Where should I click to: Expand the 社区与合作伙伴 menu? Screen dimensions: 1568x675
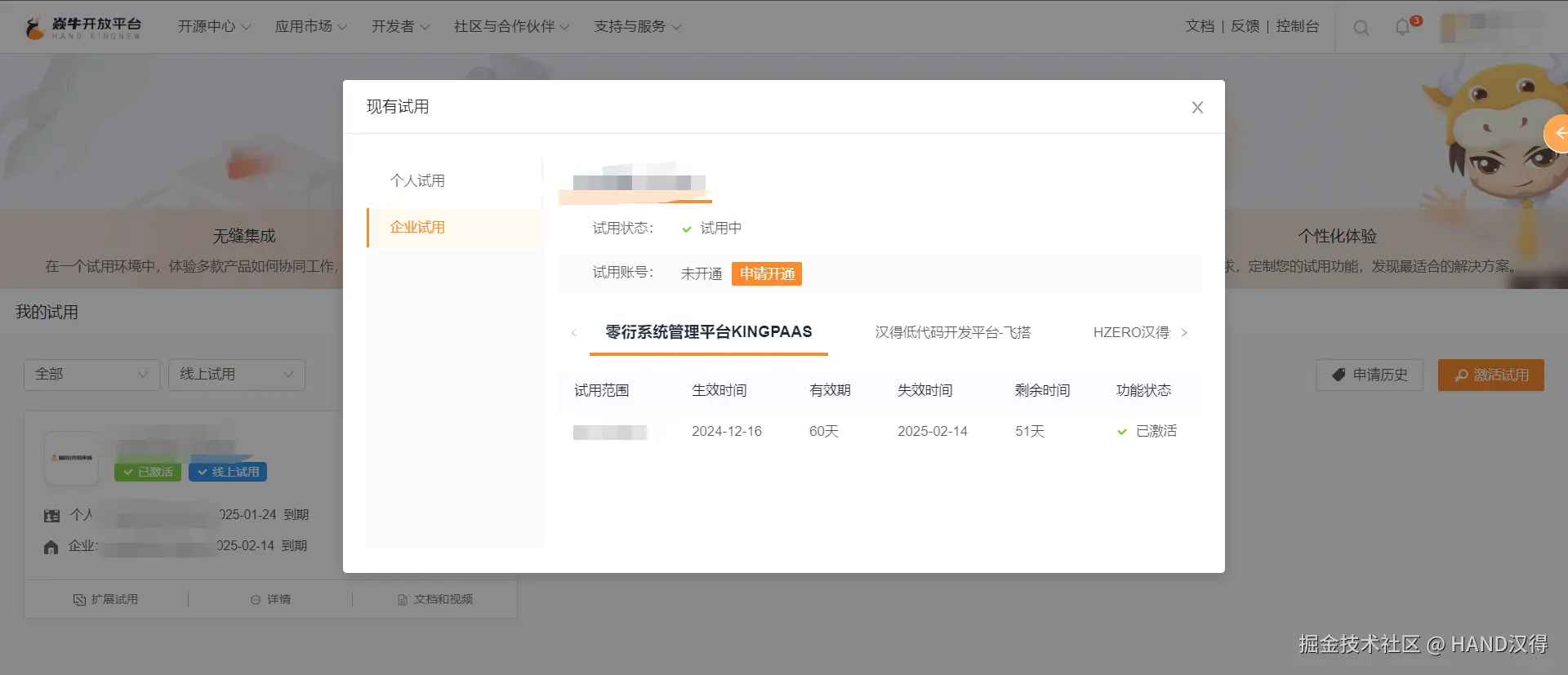pyautogui.click(x=512, y=26)
